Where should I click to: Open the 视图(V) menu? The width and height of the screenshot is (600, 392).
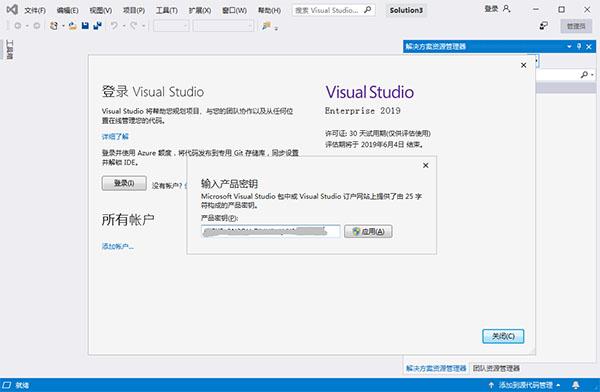click(x=101, y=10)
